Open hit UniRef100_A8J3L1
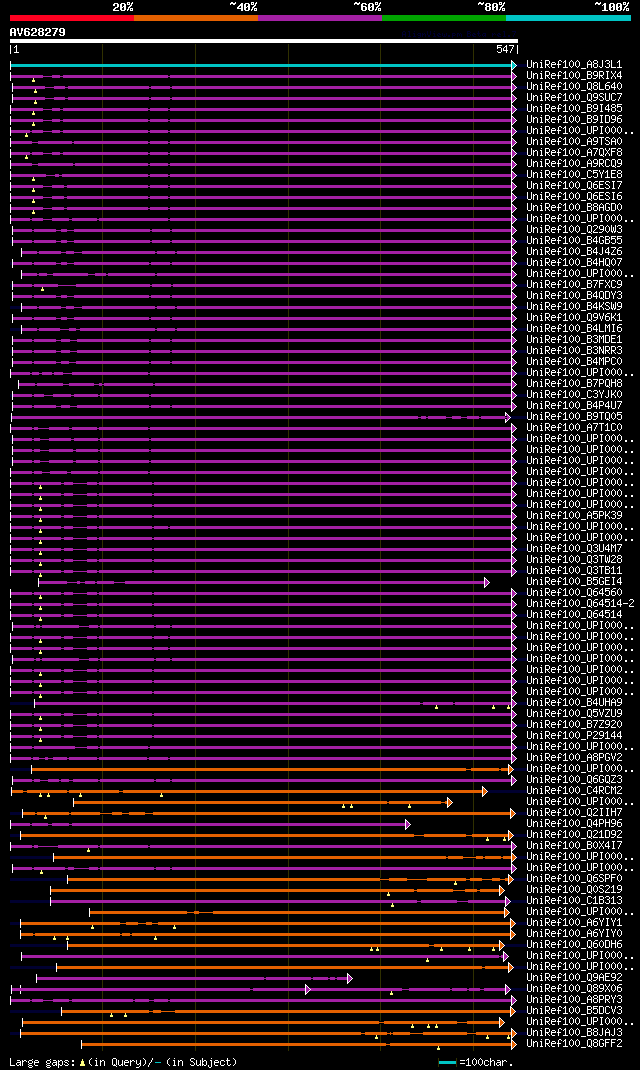 pyautogui.click(x=574, y=65)
